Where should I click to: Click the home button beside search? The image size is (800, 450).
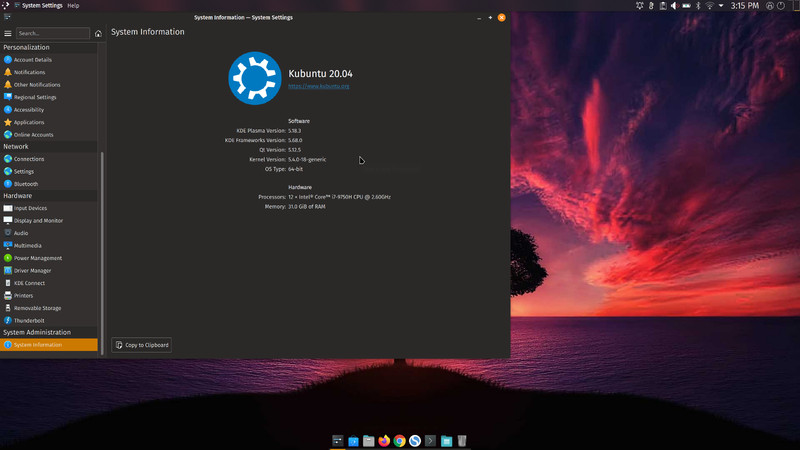pos(98,34)
